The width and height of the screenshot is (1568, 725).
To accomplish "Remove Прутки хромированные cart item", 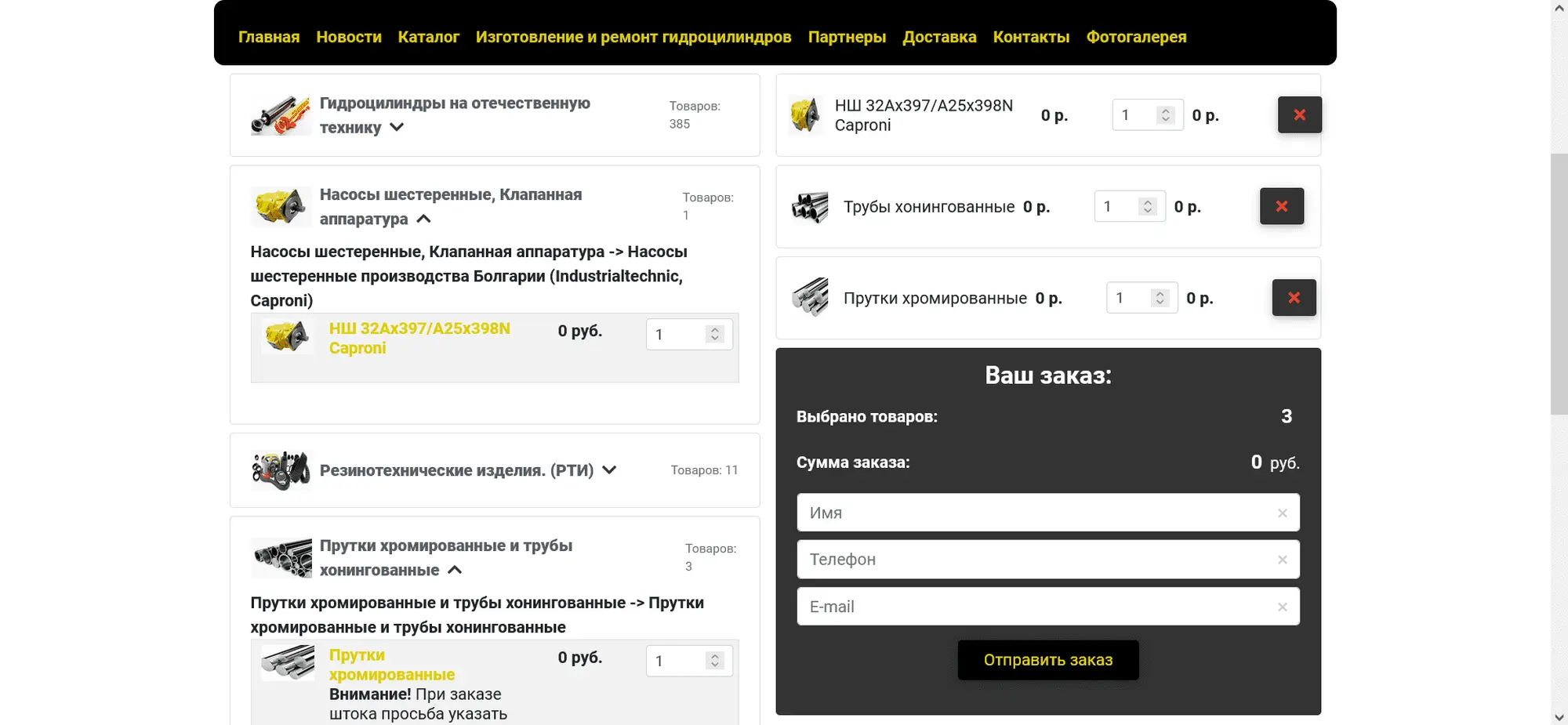I will point(1294,298).
